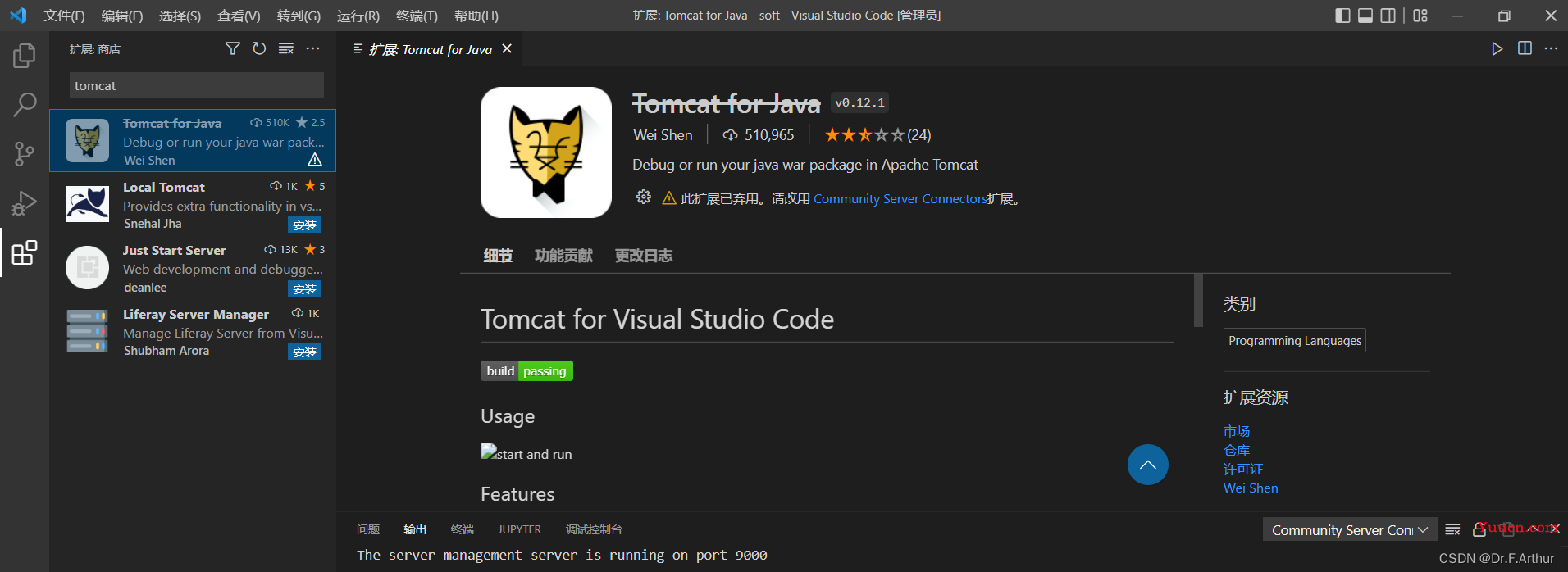Switch to the 输出 panel tab
Screen dimensions: 1568x572
(415, 529)
